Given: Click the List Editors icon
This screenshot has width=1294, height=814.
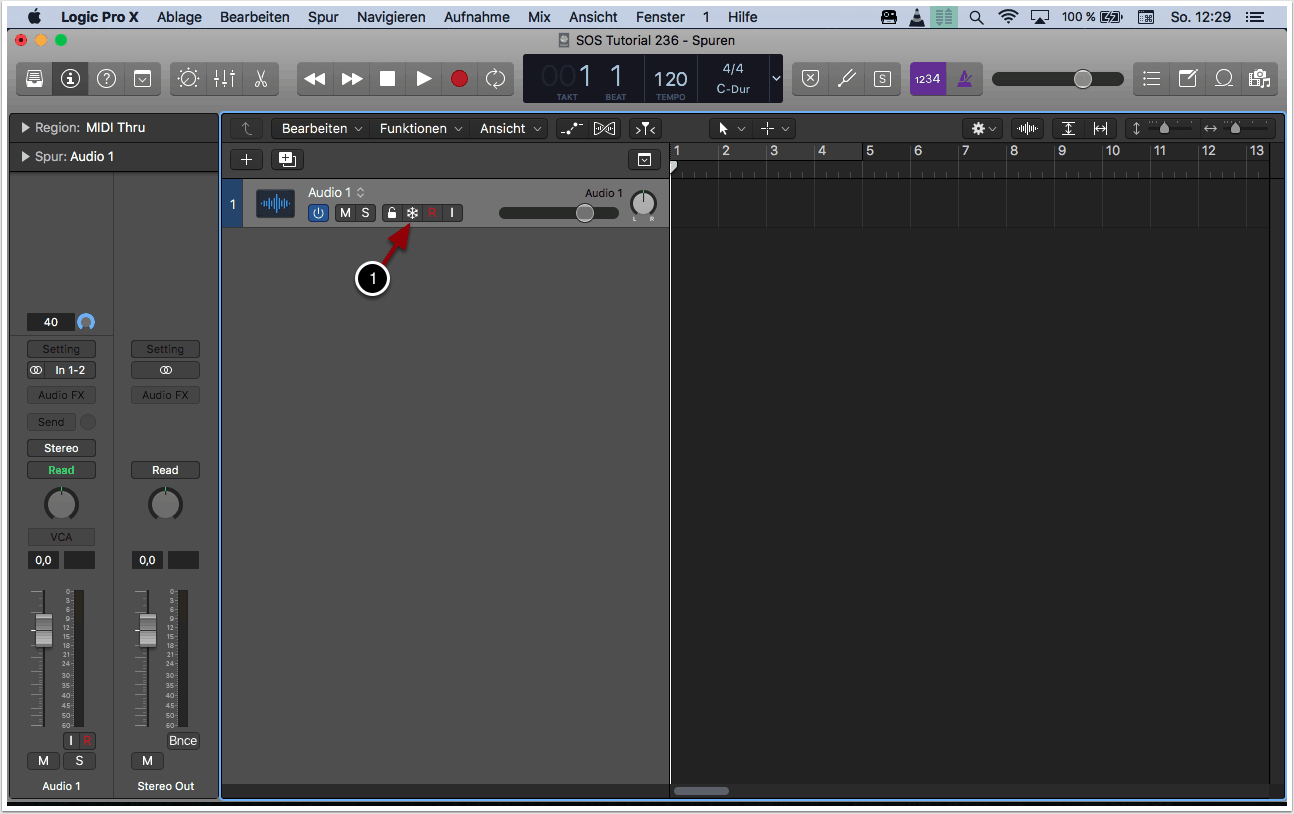Looking at the screenshot, I should tap(1151, 78).
